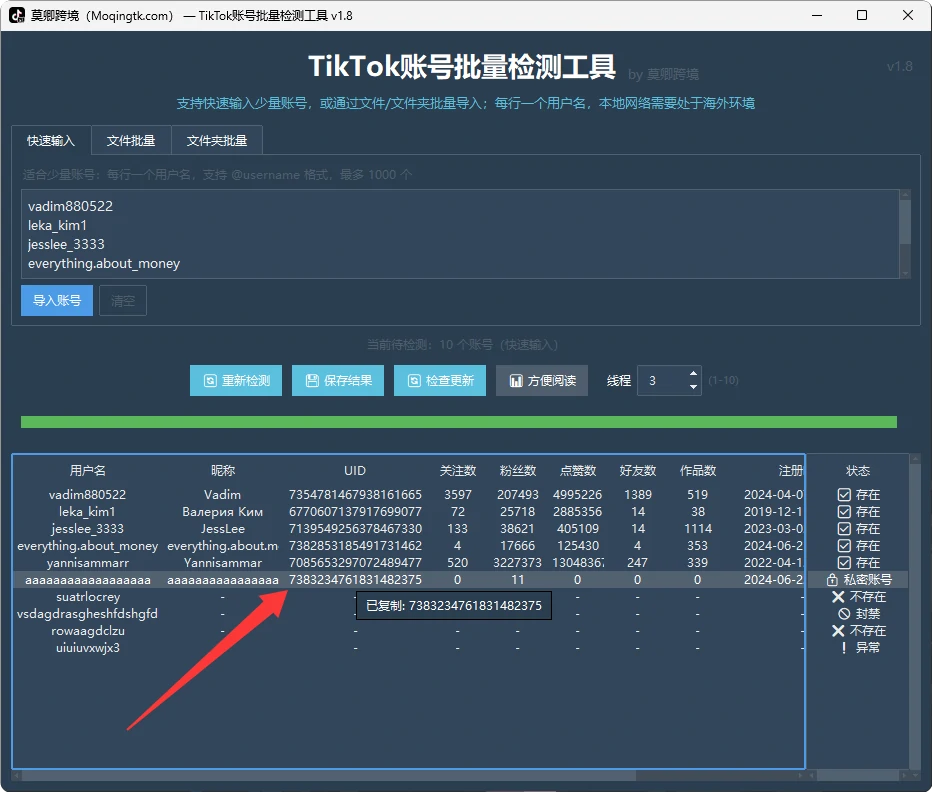Click the 已复制 tooltip popup

click(454, 606)
